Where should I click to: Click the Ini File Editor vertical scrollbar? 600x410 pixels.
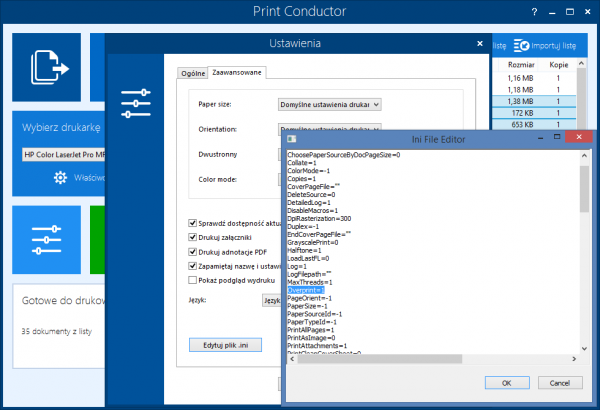[x=583, y=250]
